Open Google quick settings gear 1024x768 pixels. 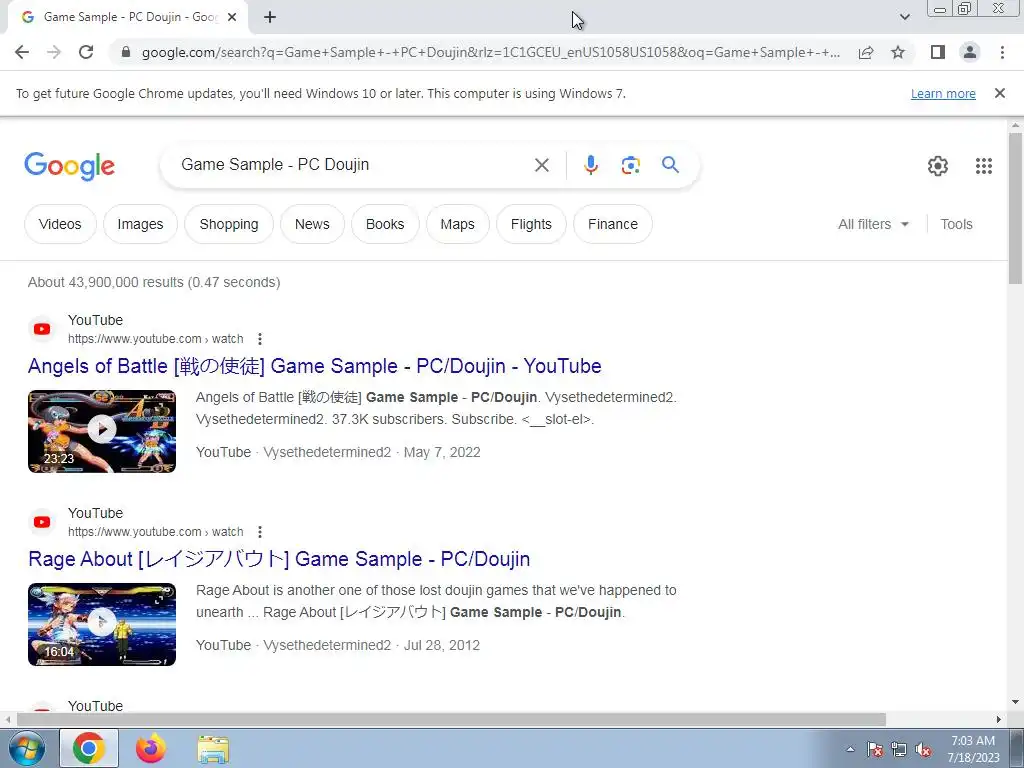[938, 166]
